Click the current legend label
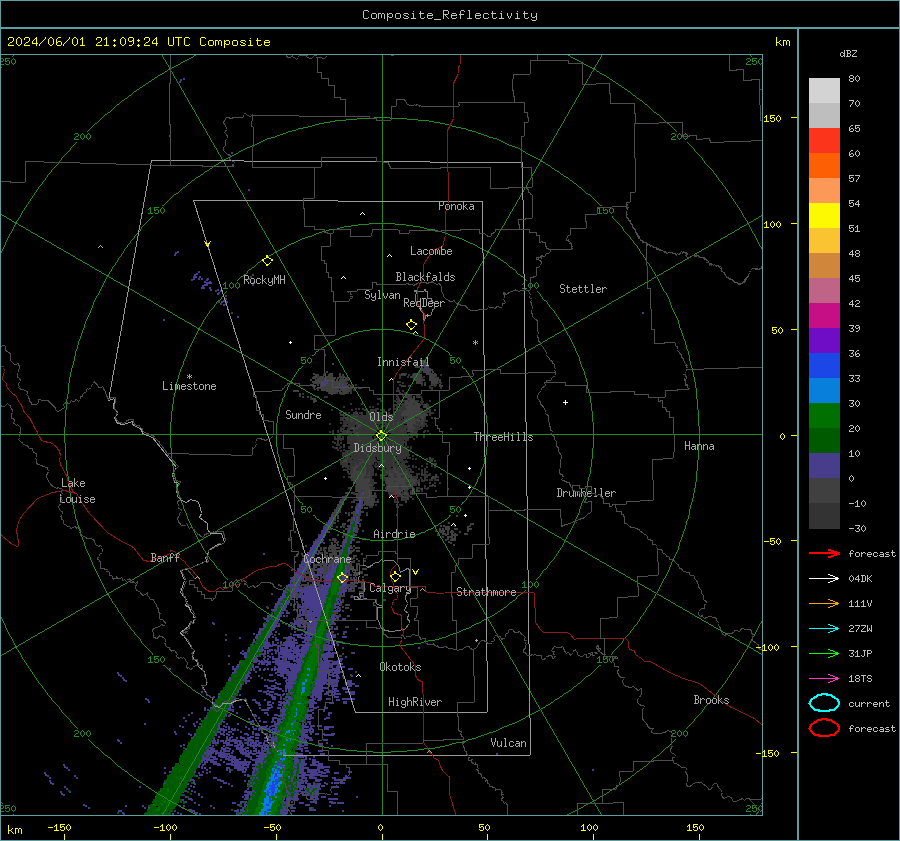Image resolution: width=900 pixels, height=841 pixels. click(868, 703)
